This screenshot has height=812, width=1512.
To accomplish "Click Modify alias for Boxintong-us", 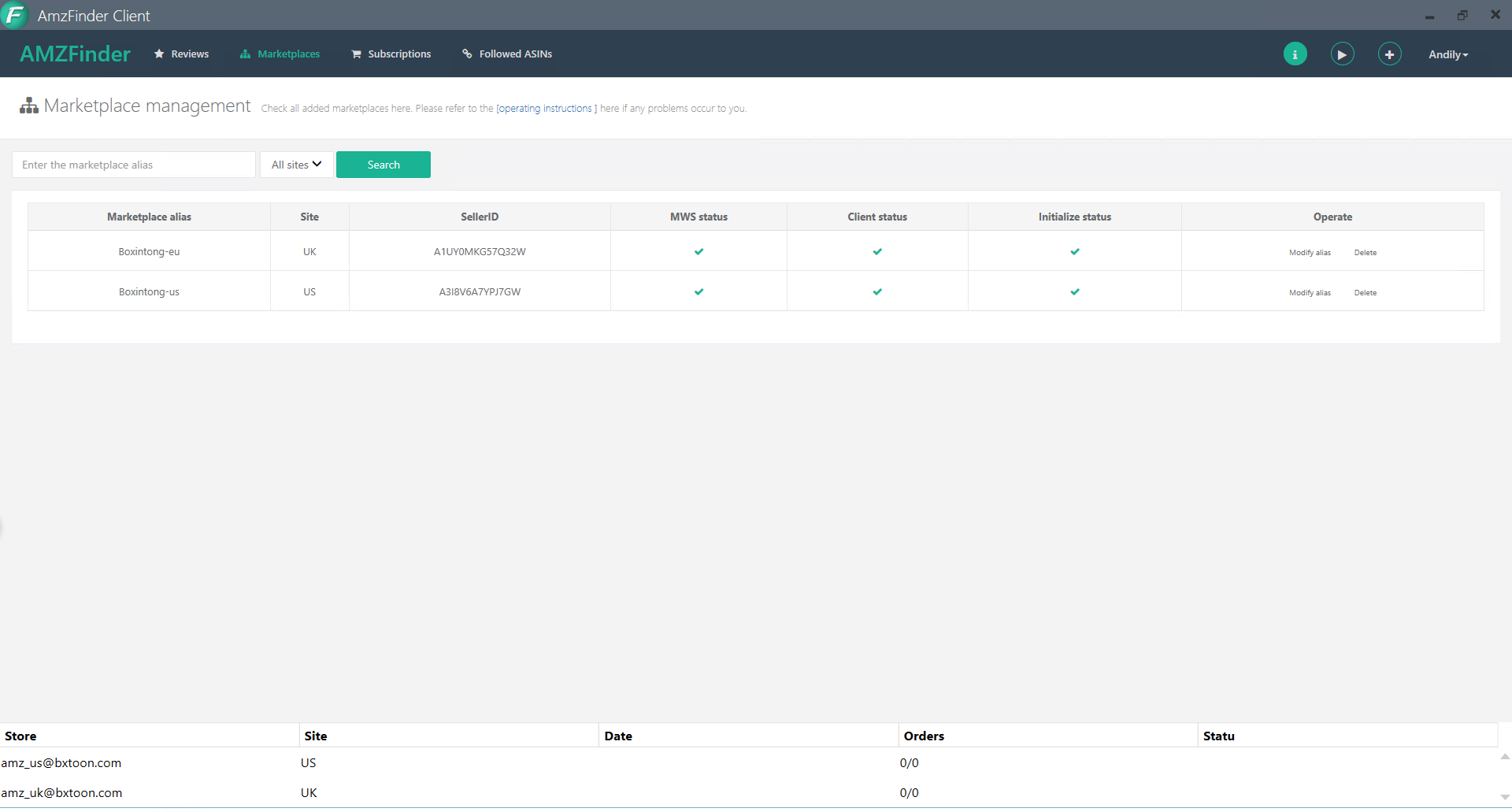I will click(x=1310, y=293).
